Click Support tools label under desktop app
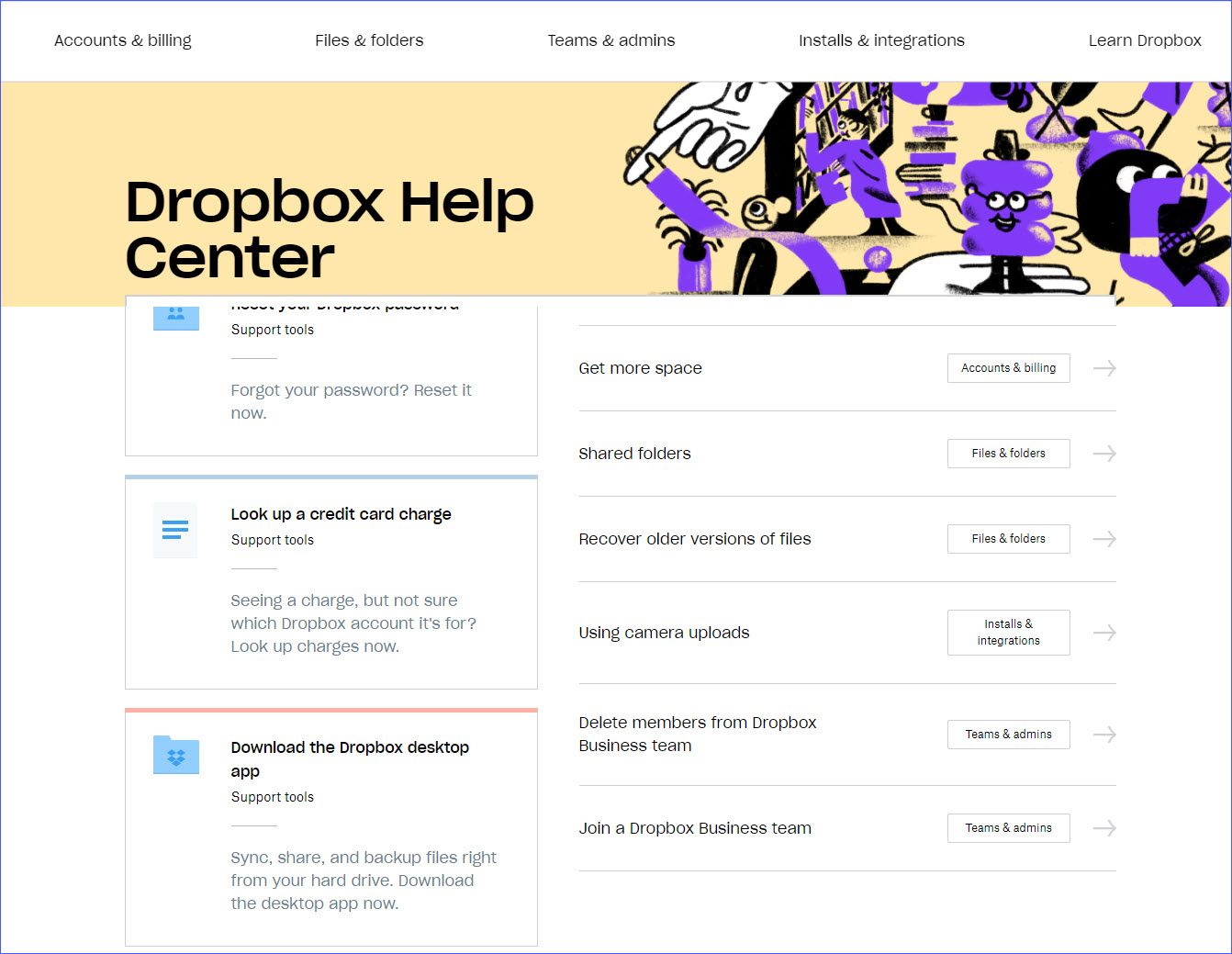Viewport: 1232px width, 954px height. click(x=272, y=797)
